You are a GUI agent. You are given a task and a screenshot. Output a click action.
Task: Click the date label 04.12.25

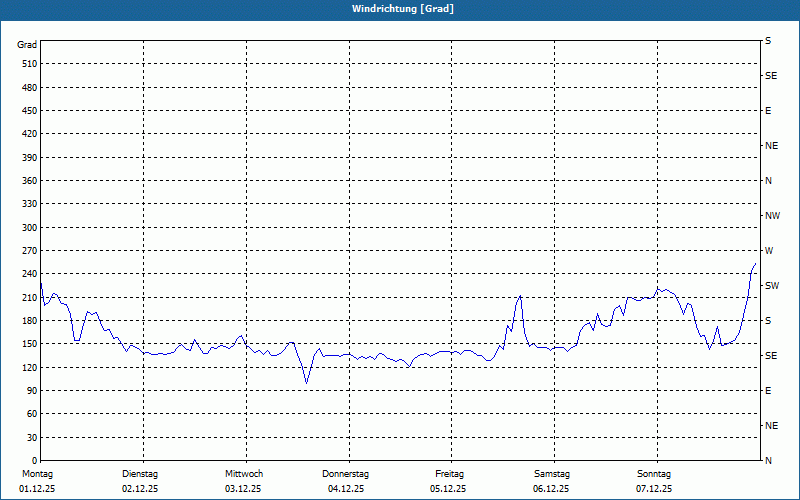(346, 489)
